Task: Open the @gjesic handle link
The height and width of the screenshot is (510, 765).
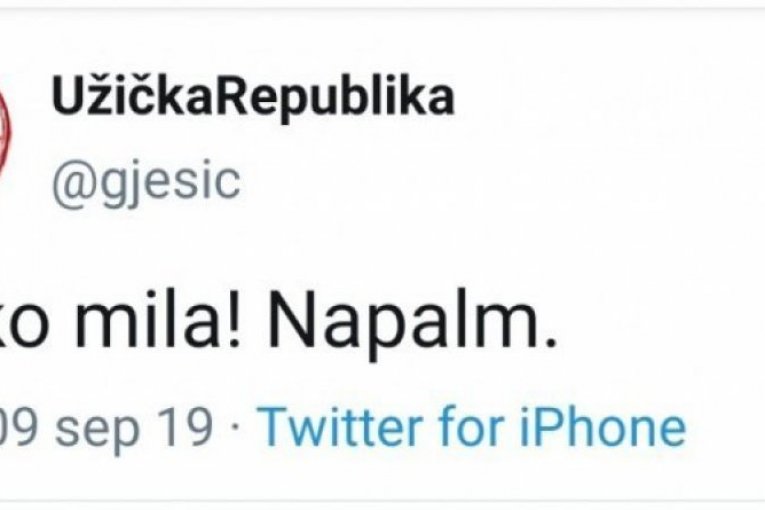Action: pyautogui.click(x=146, y=183)
